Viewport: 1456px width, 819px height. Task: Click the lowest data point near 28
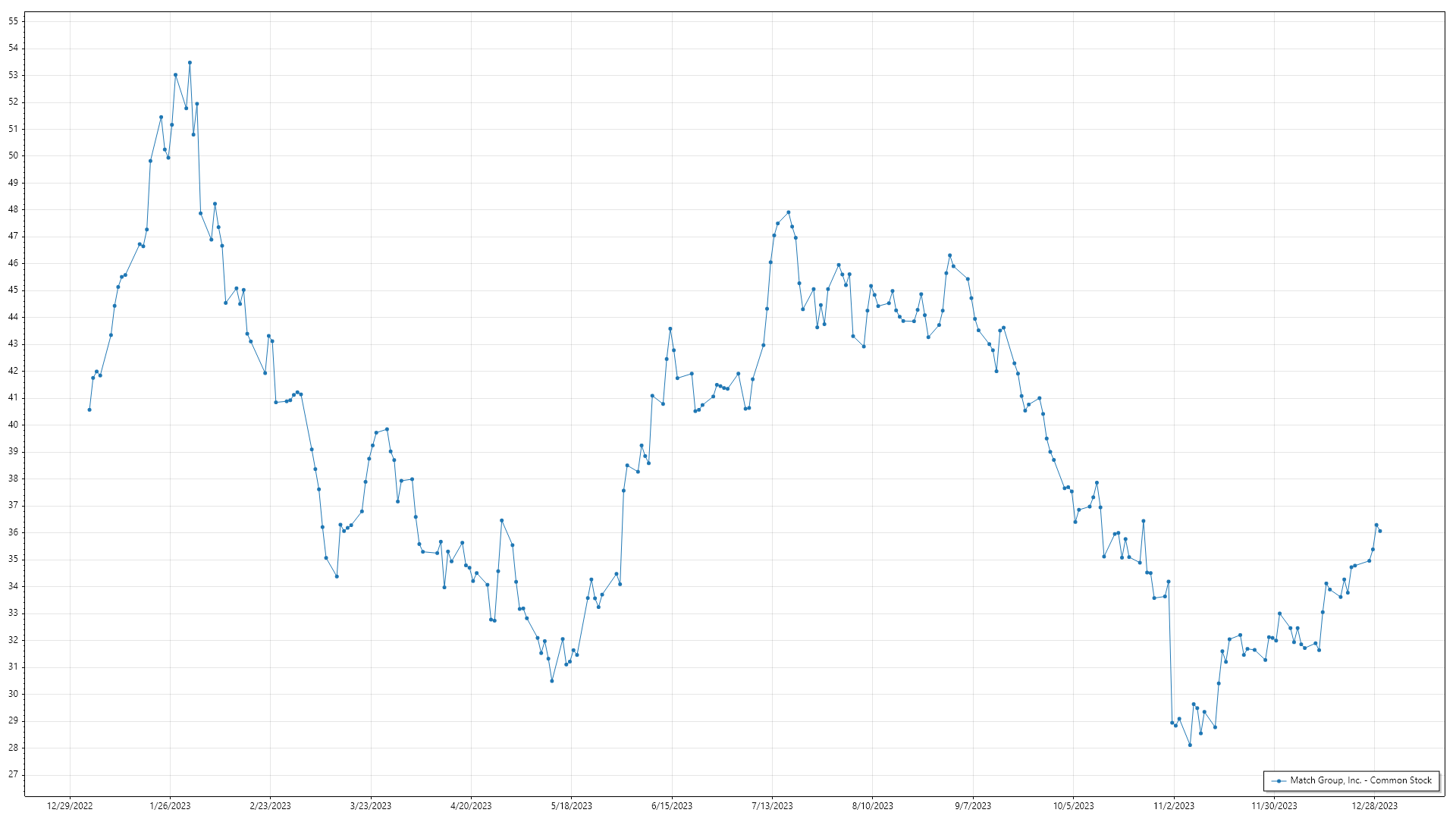[1190, 745]
